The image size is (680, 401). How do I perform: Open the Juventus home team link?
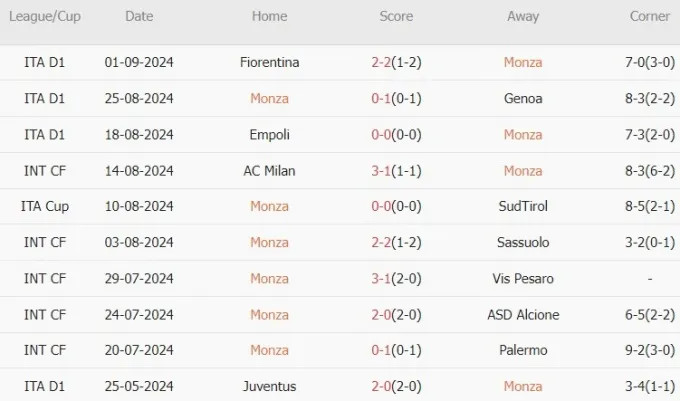coord(269,386)
